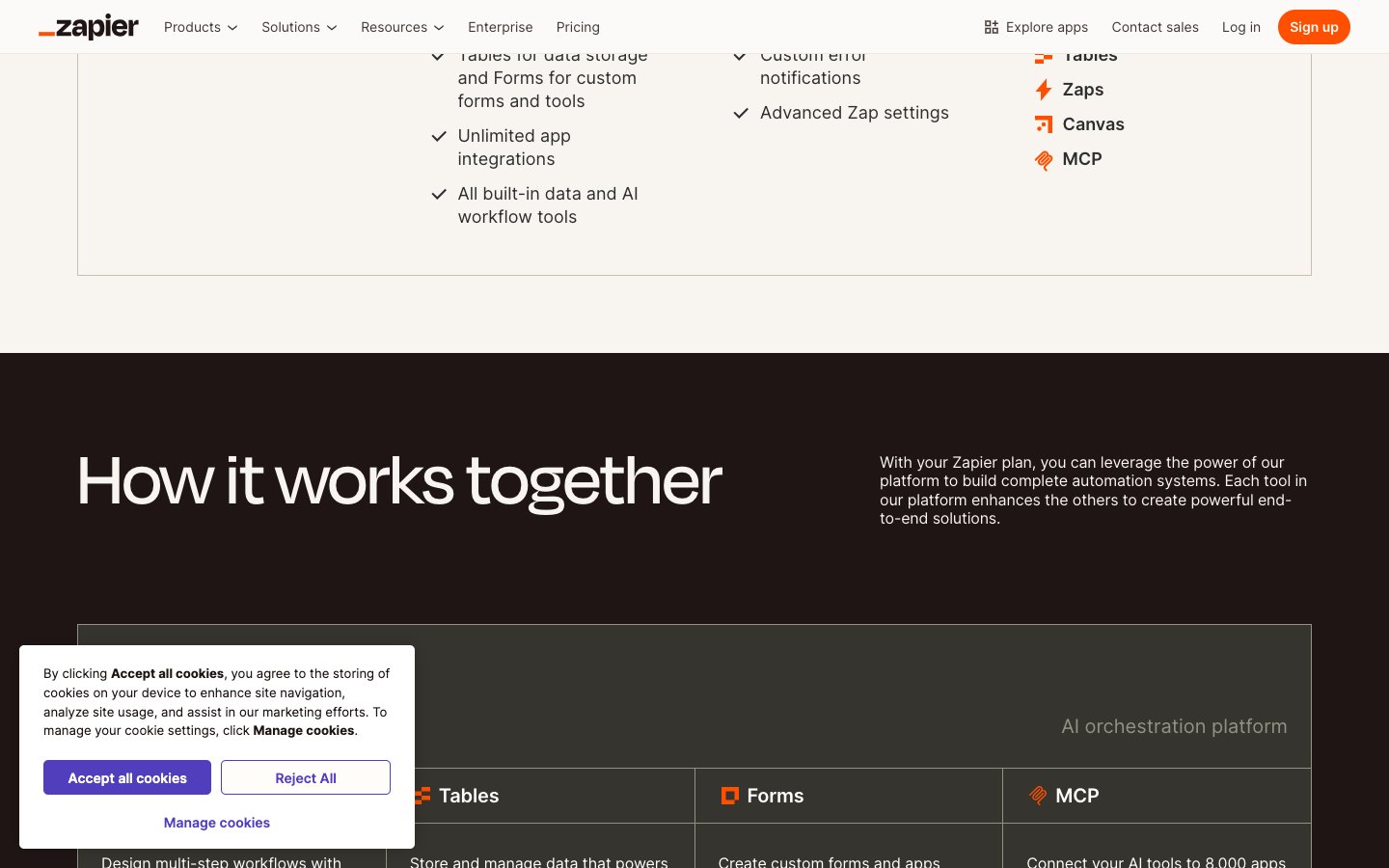This screenshot has height=868, width=1389.
Task: Reject all cookies in banner
Action: [306, 777]
